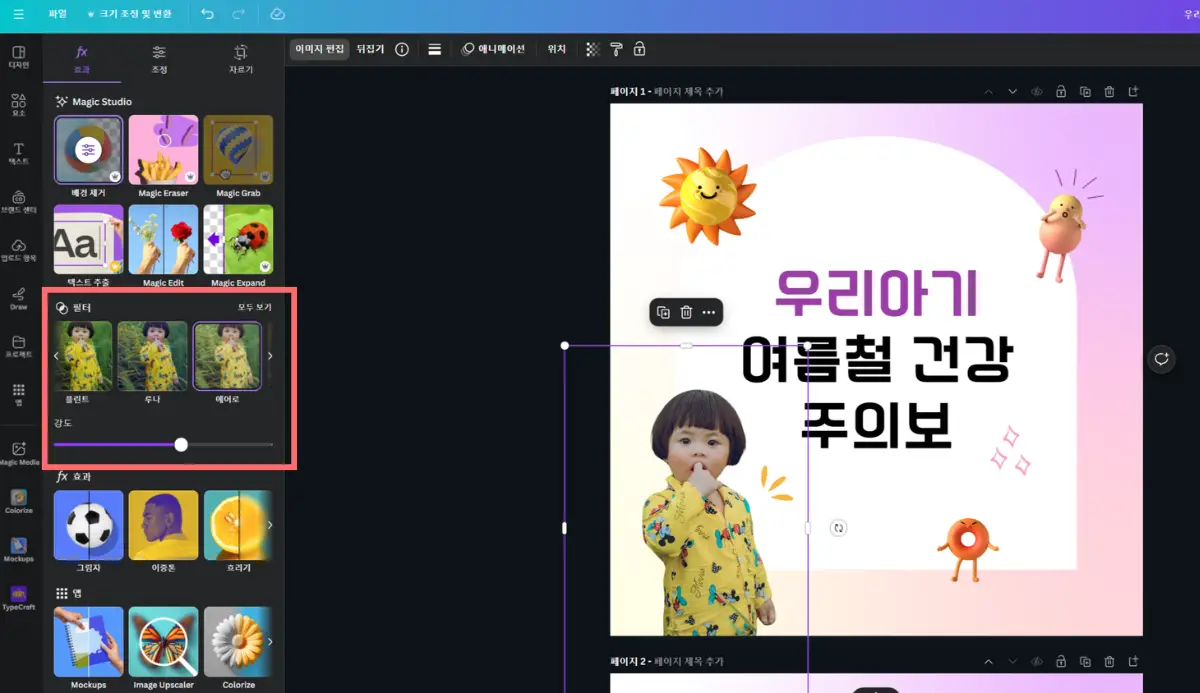Viewport: 1200px width, 693px height.
Task: Select the Draw tool in the sidebar
Action: (18, 296)
